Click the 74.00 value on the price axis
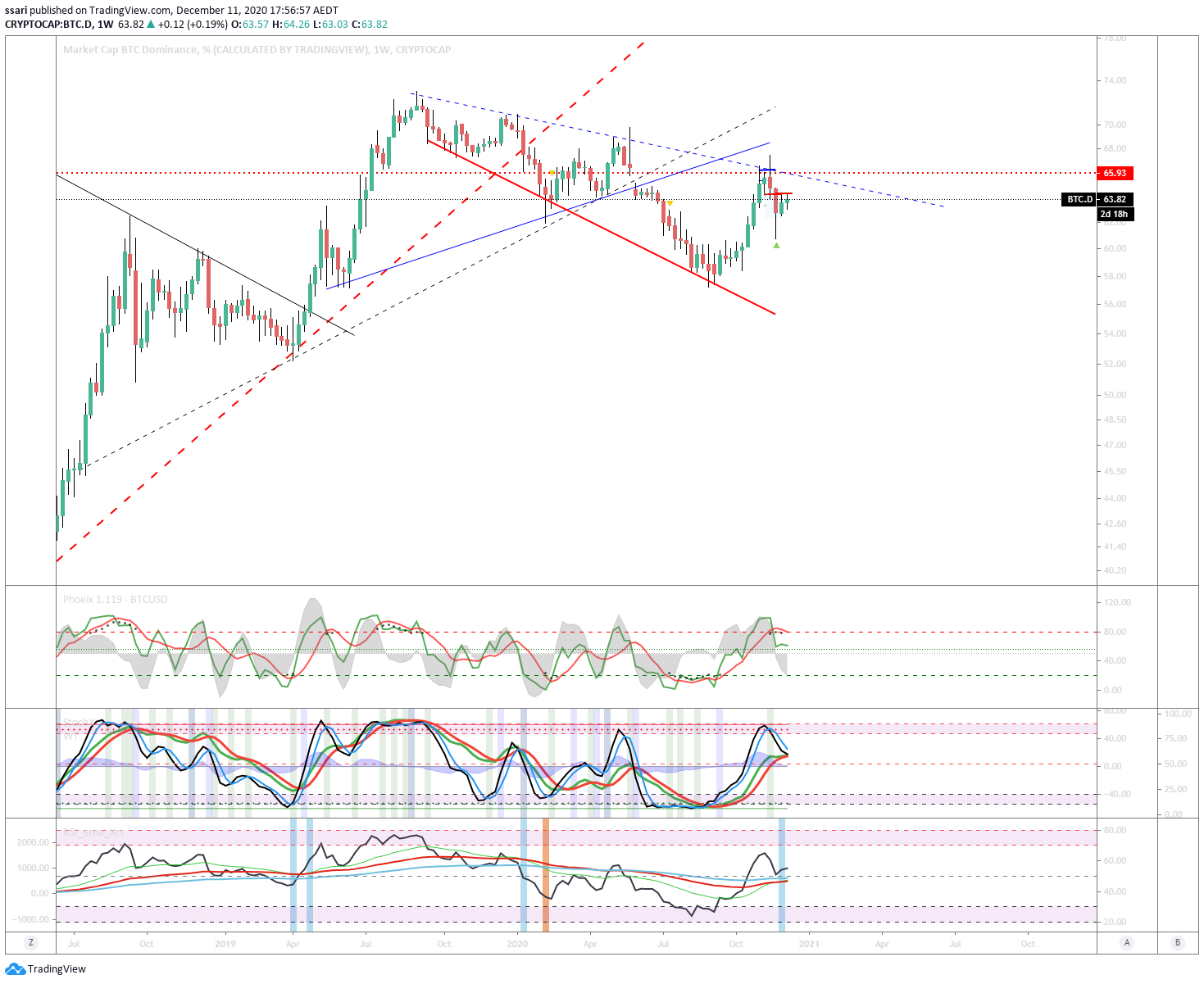1204x984 pixels. [1115, 80]
